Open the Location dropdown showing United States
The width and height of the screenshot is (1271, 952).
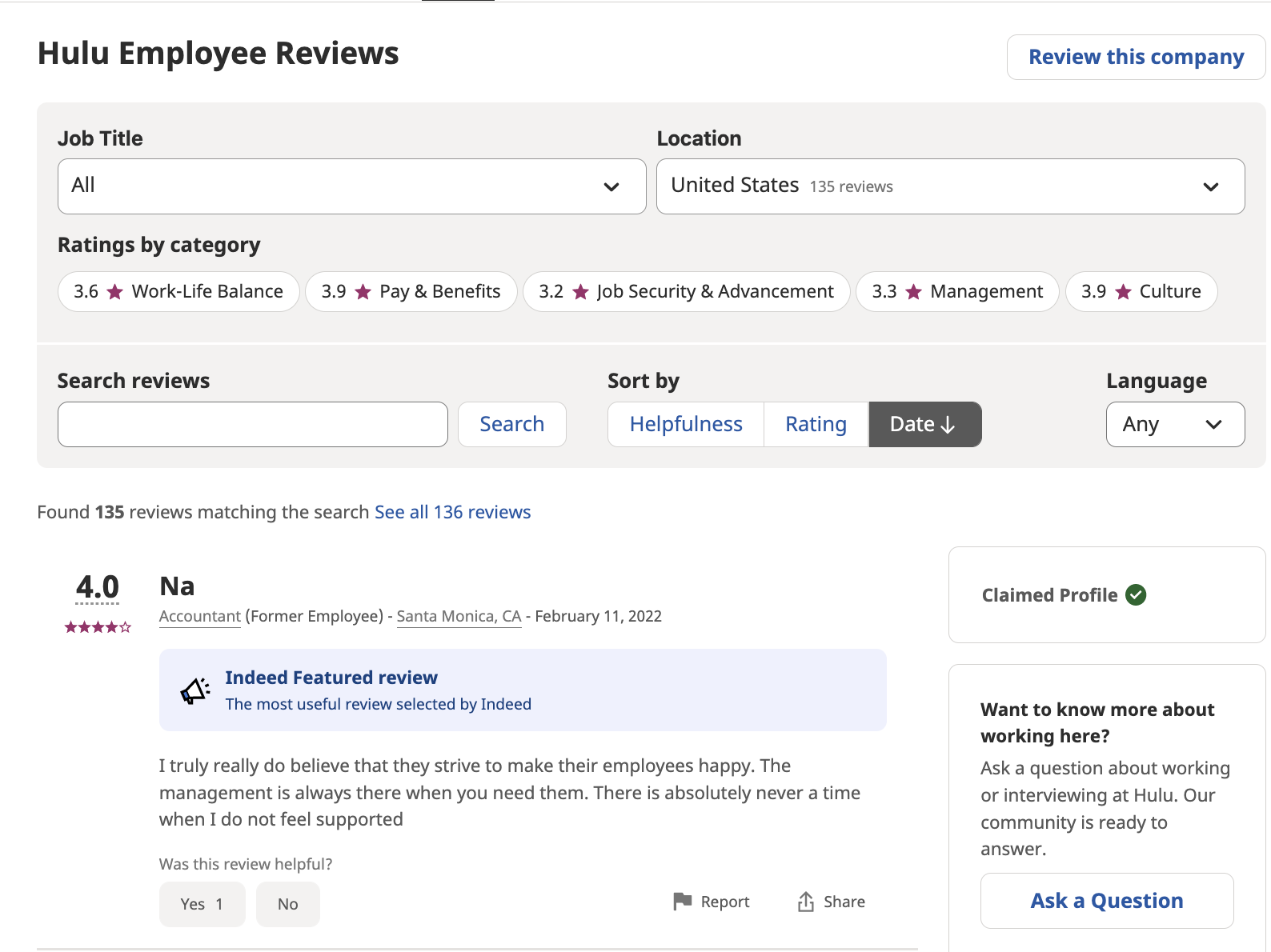951,186
